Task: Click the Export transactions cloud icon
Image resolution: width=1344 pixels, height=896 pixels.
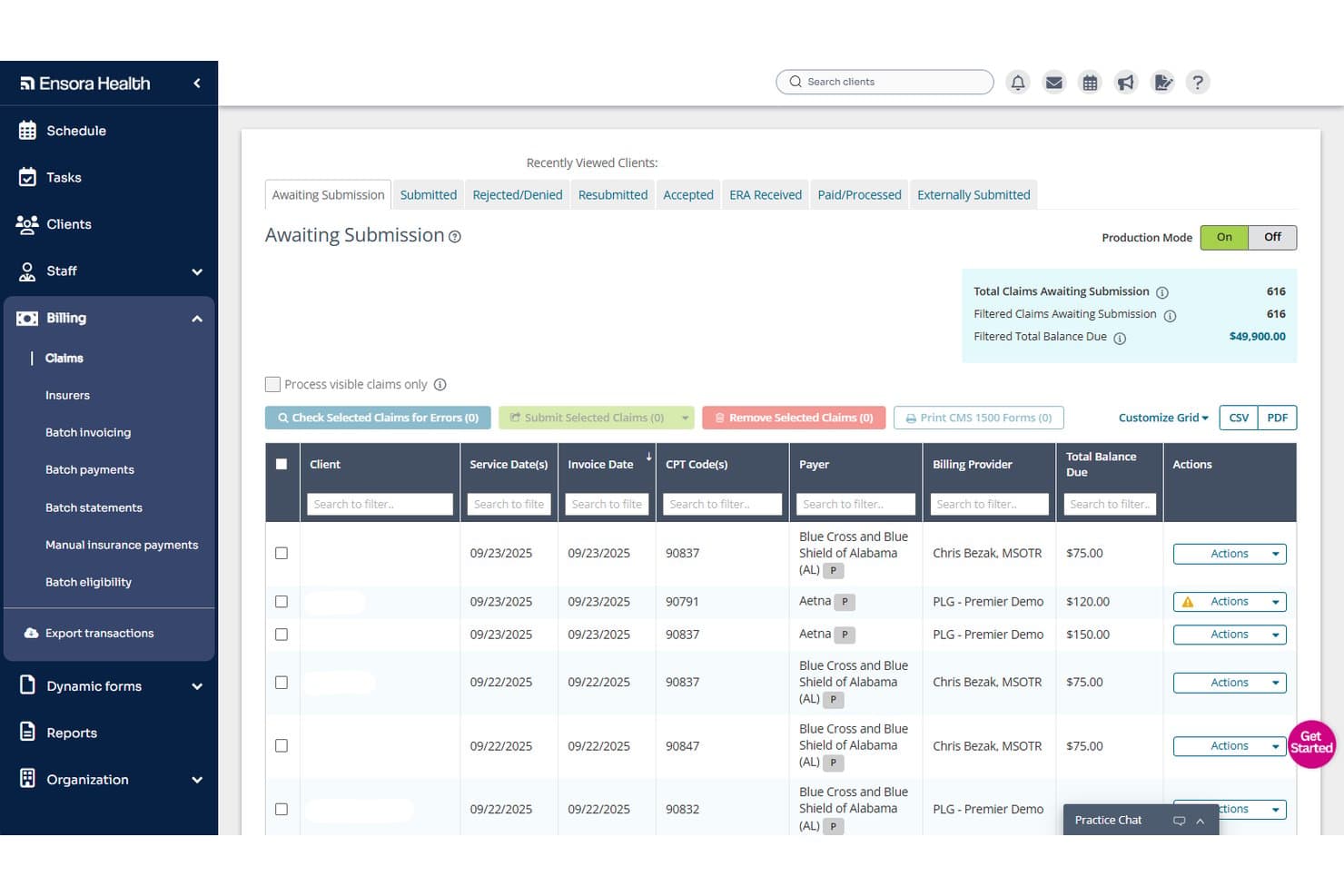Action: point(32,633)
